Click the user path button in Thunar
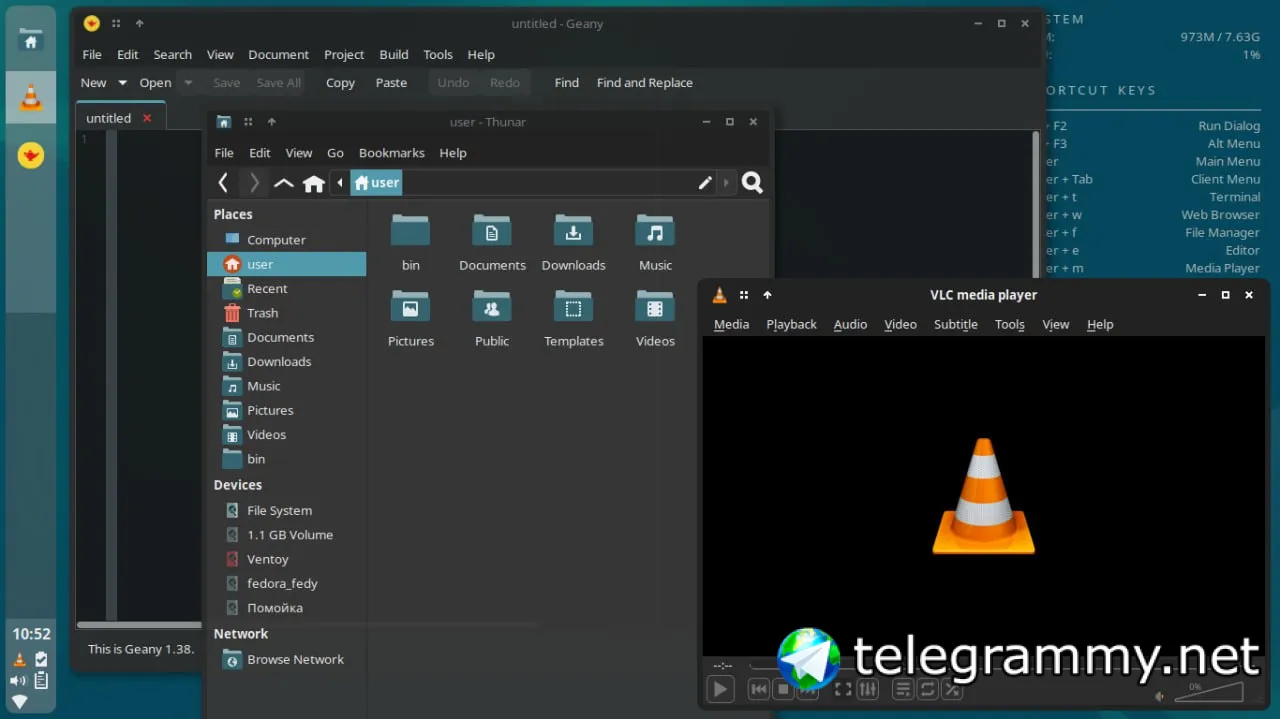This screenshot has width=1280, height=719. point(376,182)
